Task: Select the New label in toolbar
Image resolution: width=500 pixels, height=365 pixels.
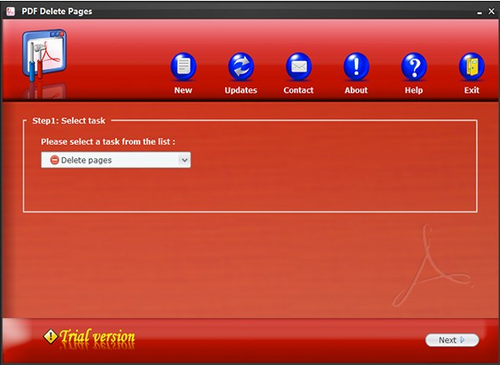Action: coord(183,90)
